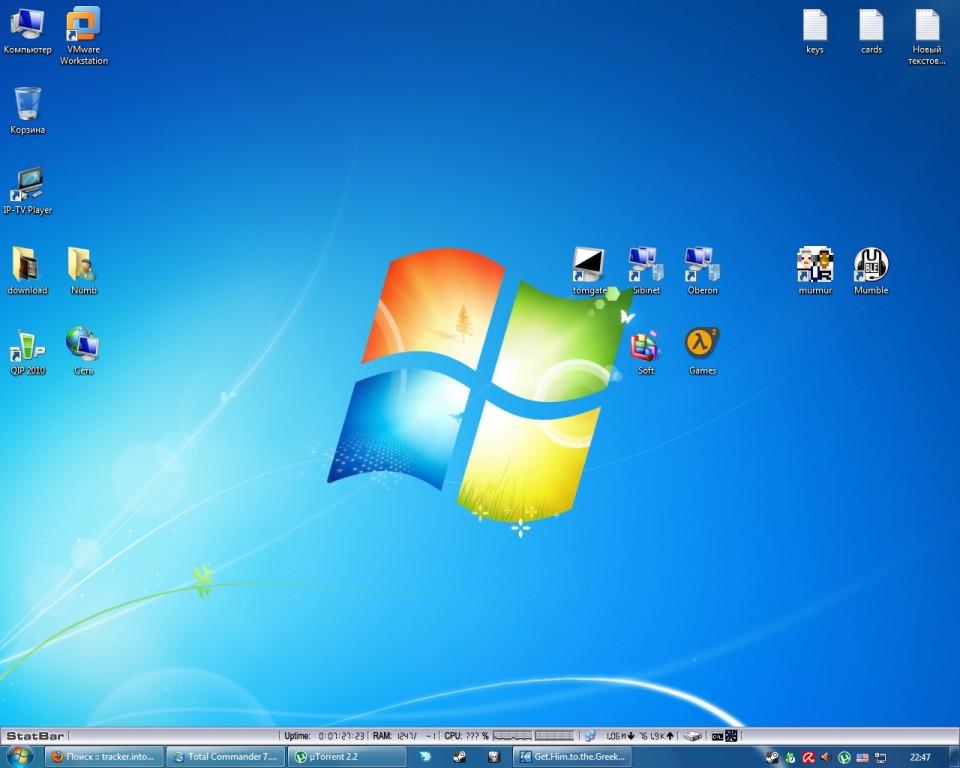The width and height of the screenshot is (960, 768).
Task: Select the Soft folder icon
Action: [646, 352]
